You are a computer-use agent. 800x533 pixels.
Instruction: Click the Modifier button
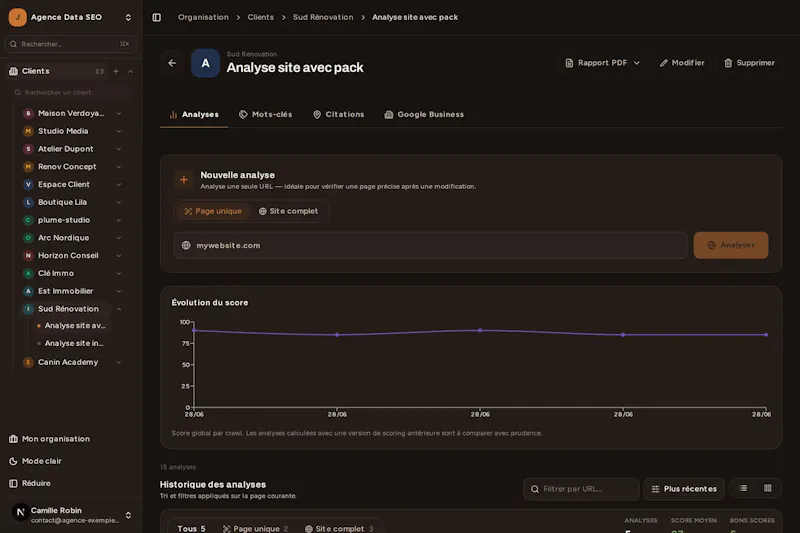click(682, 63)
